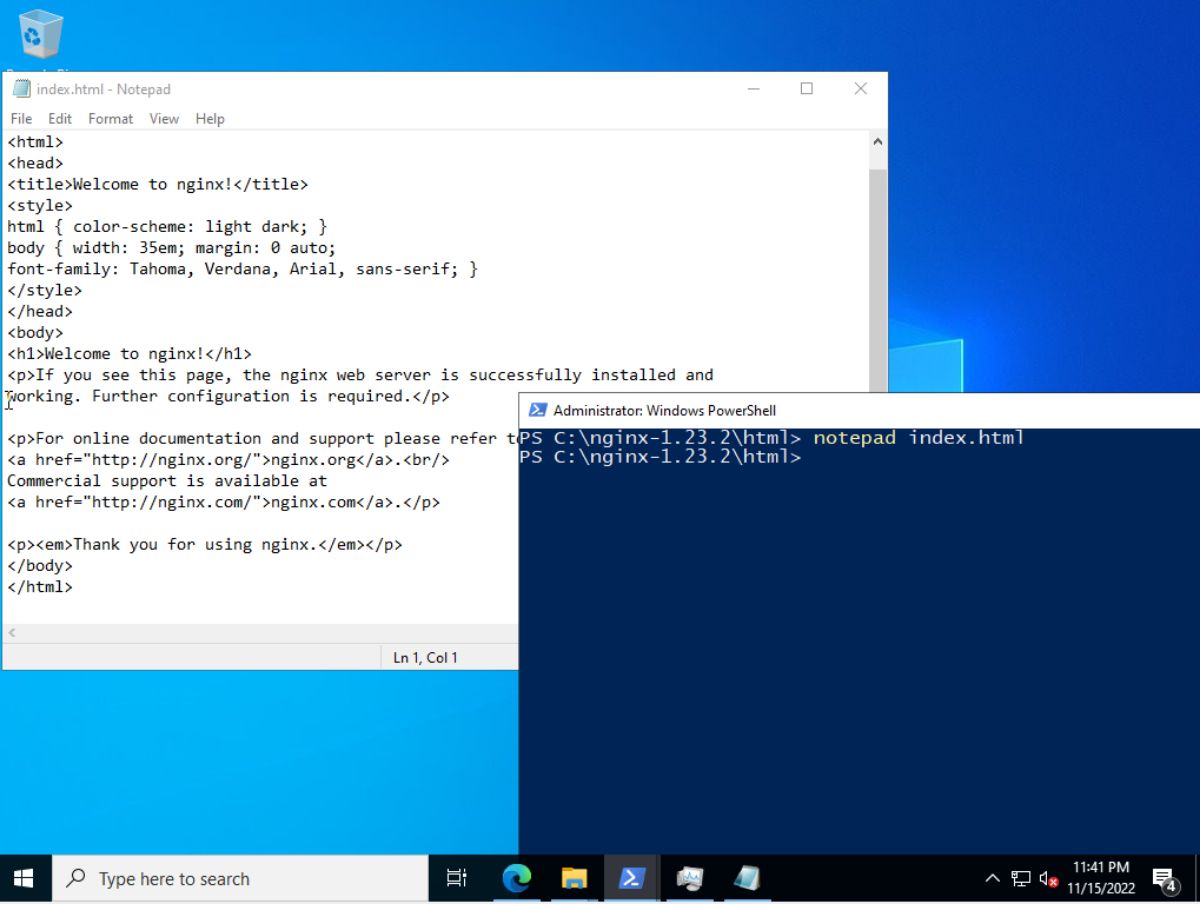Open File Explorer from the taskbar

[x=573, y=877]
